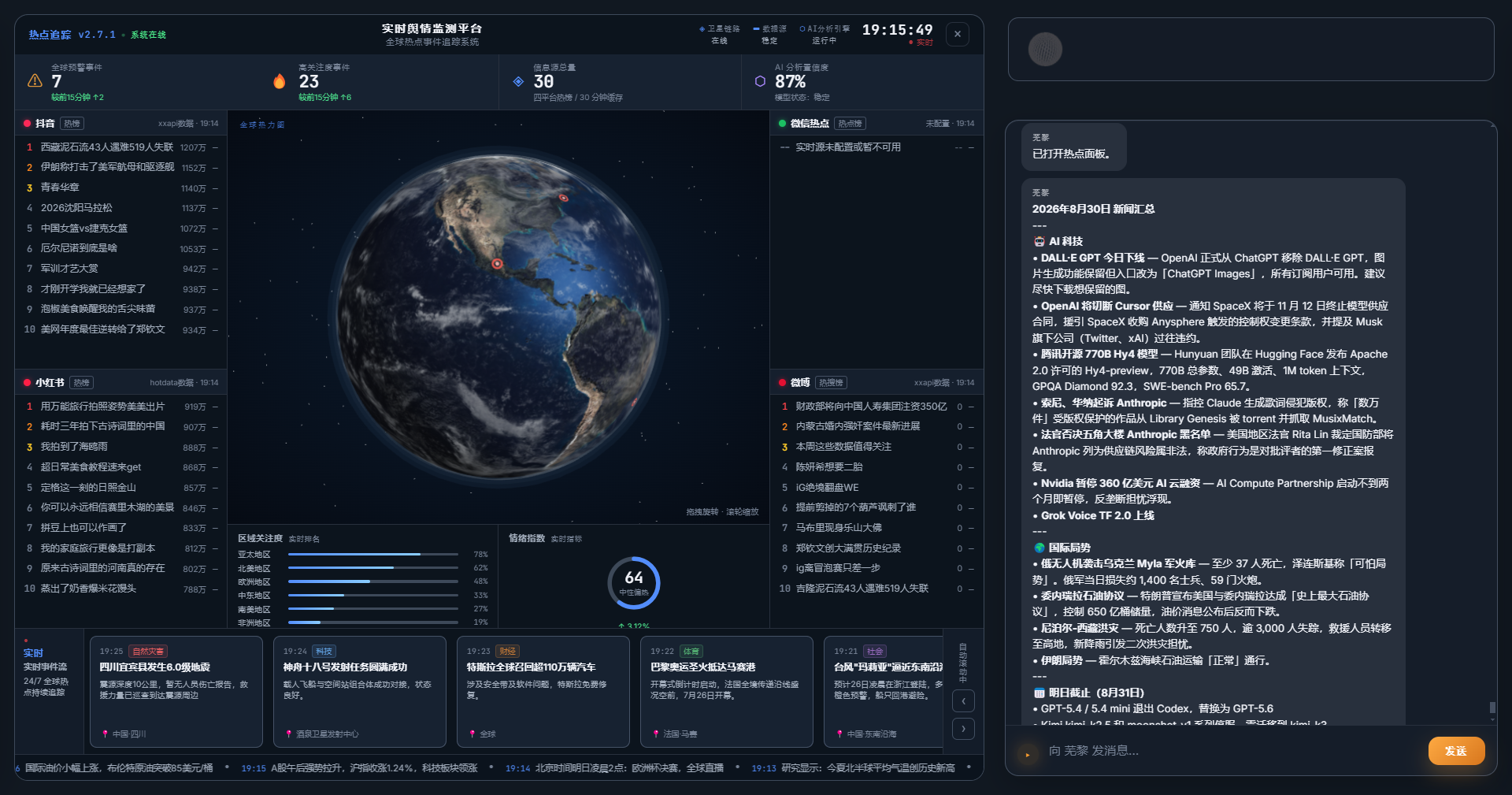Open Douyin item 2026沈阳马拉松
Image resolution: width=1512 pixels, height=795 pixels.
tap(120, 208)
